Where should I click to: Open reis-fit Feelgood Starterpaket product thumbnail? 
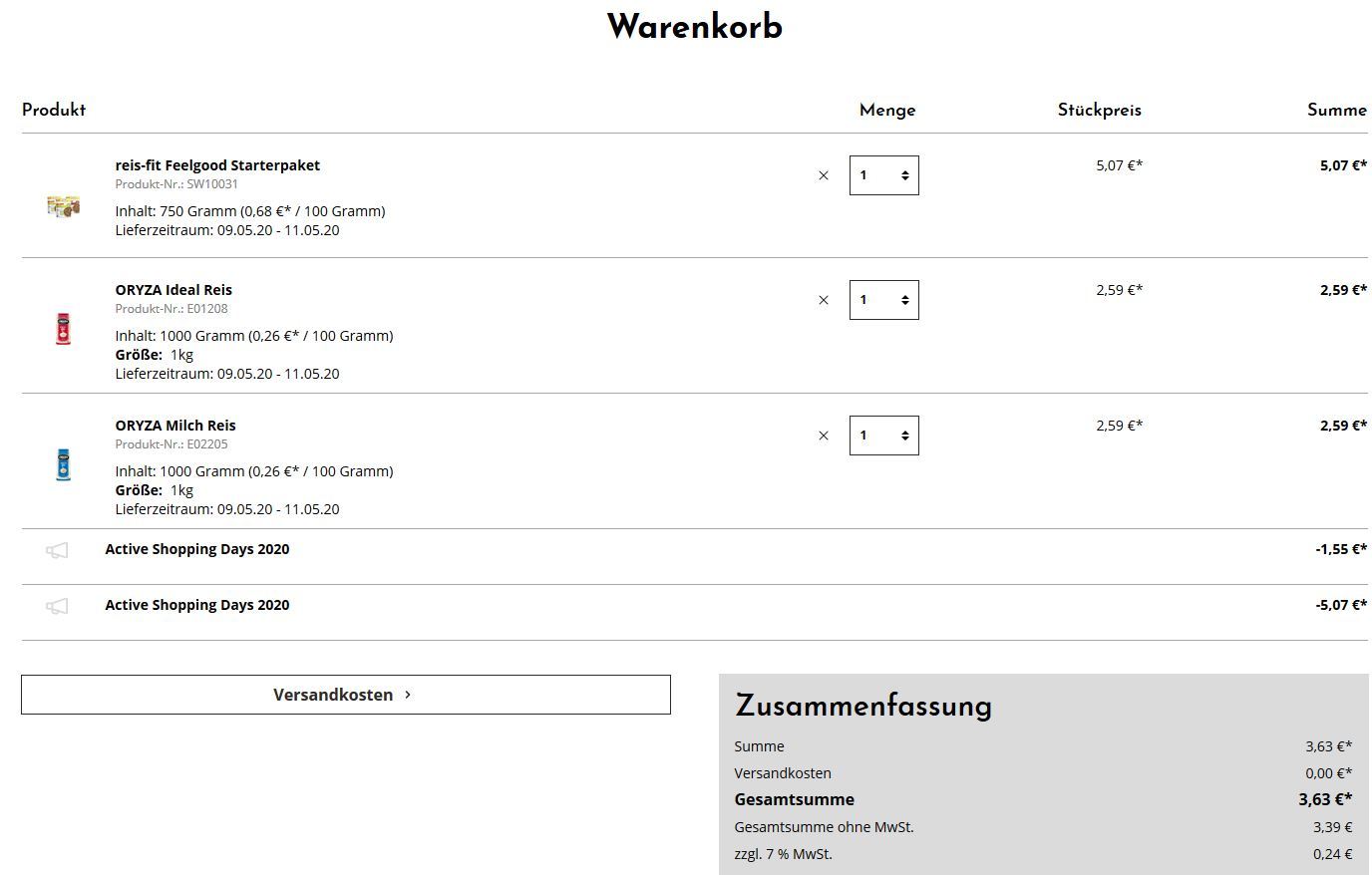point(63,206)
